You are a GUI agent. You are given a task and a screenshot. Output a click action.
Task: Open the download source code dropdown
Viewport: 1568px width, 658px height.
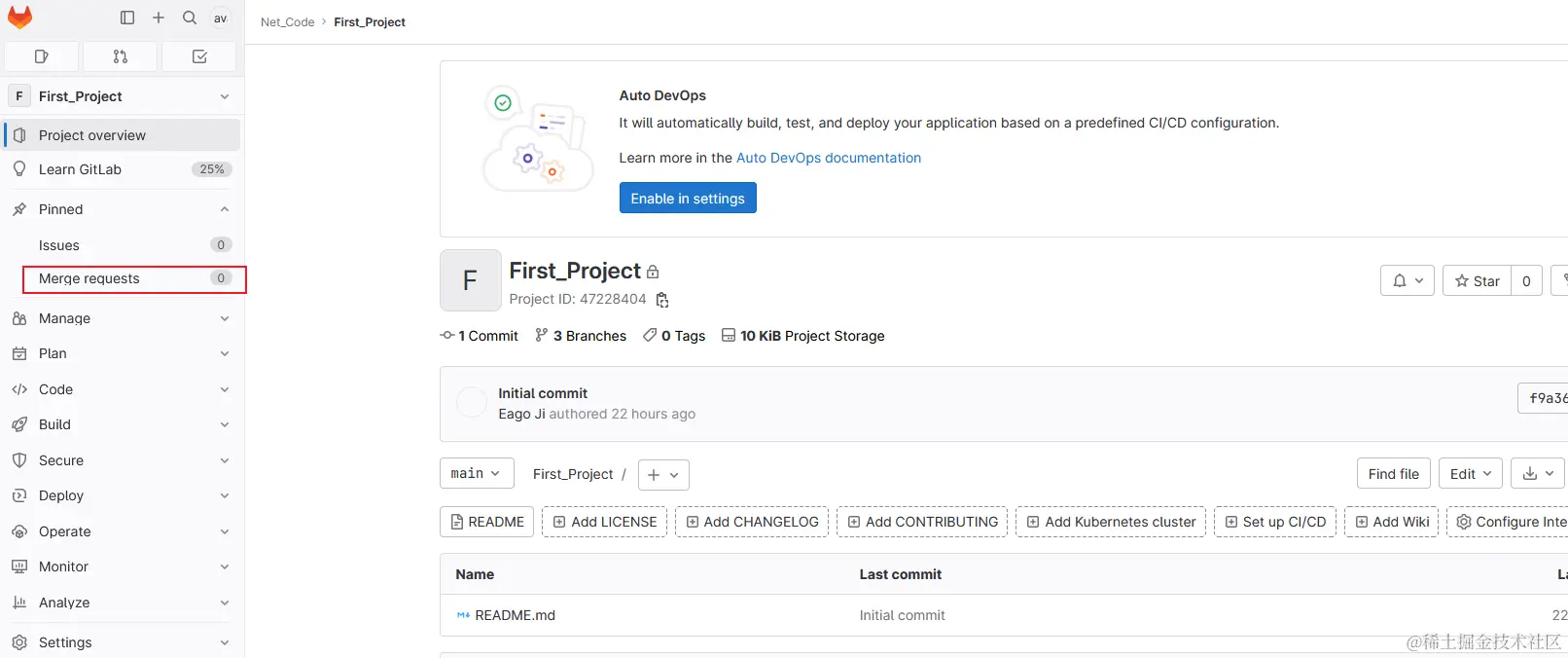pyautogui.click(x=1538, y=473)
